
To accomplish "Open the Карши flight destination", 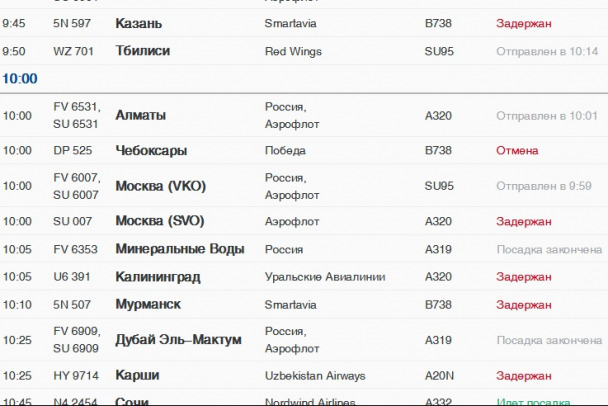I will point(136,376).
